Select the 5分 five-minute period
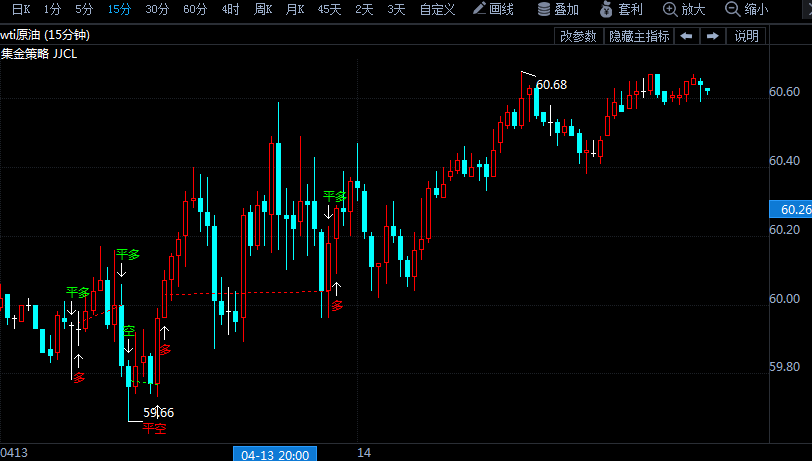The width and height of the screenshot is (812, 461). point(84,9)
